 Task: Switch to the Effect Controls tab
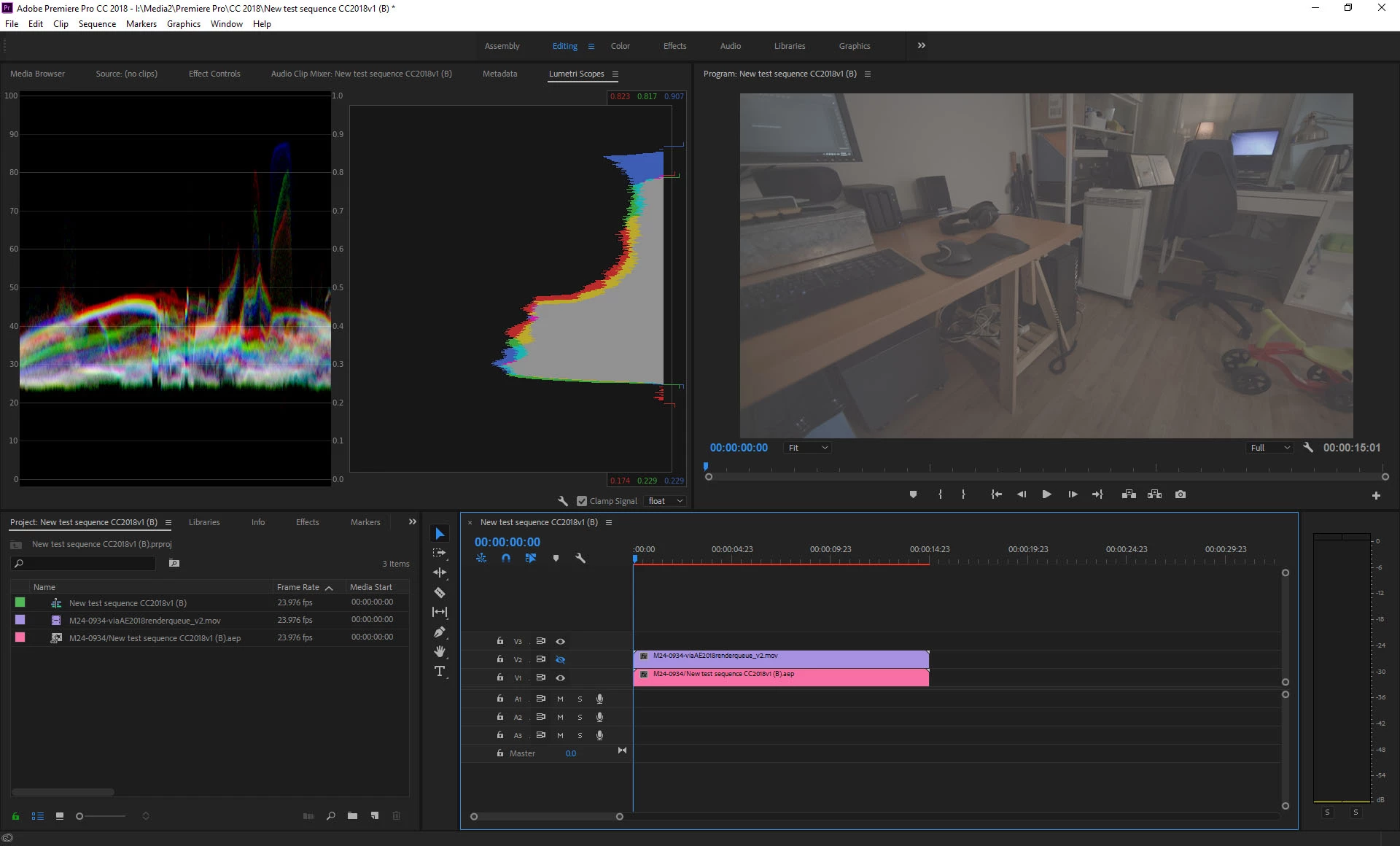point(214,74)
